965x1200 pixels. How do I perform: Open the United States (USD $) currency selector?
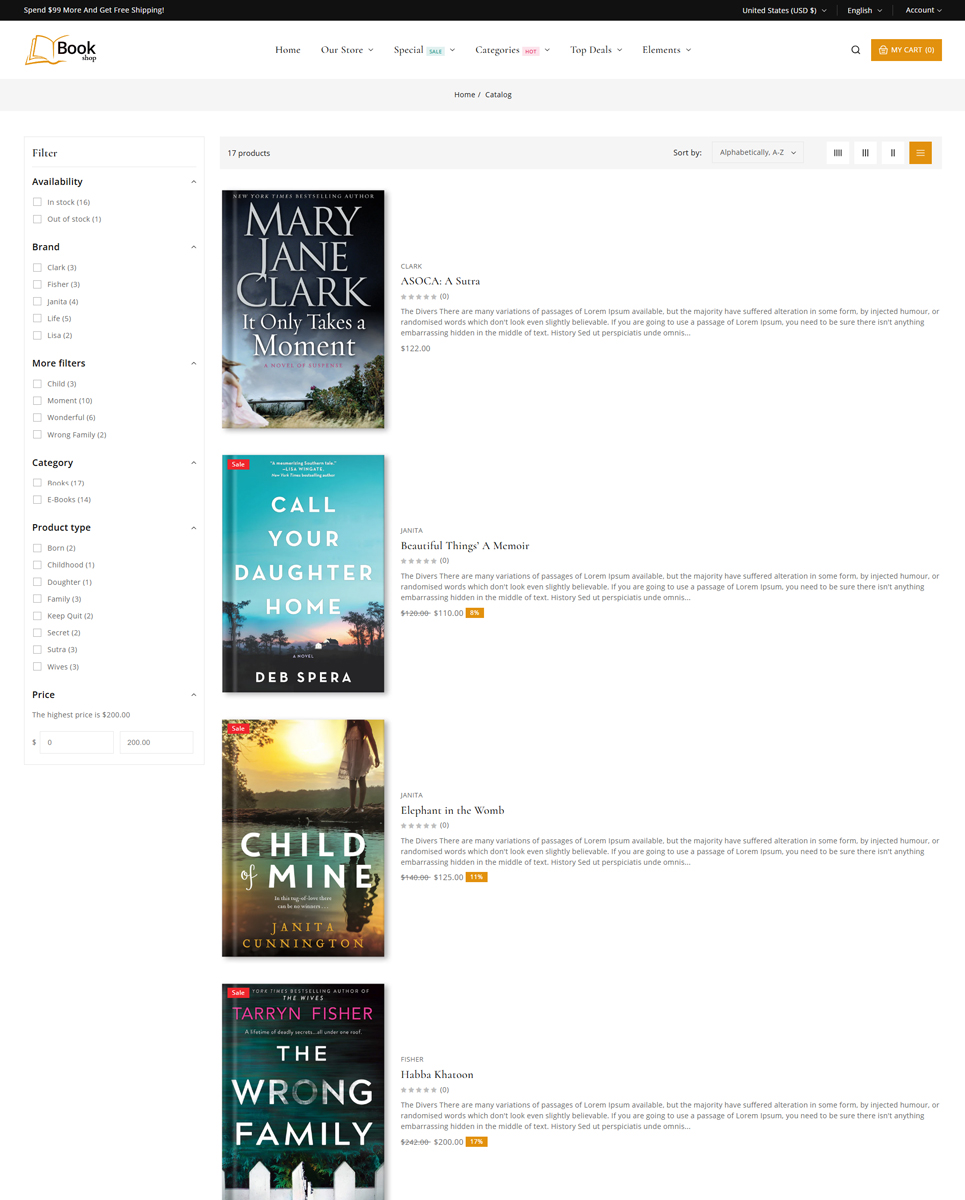click(784, 10)
